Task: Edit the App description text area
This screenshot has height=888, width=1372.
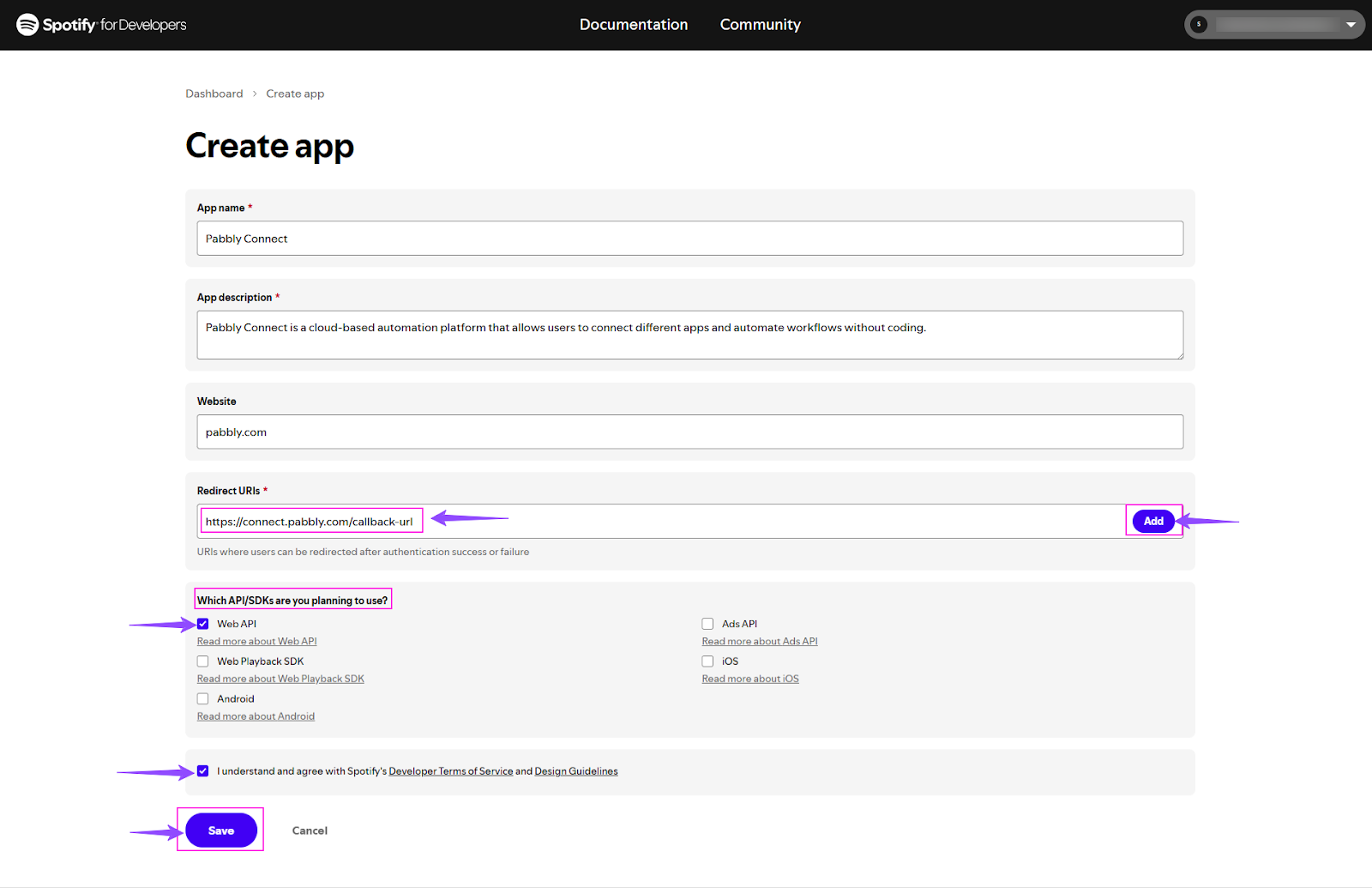Action: coord(690,335)
